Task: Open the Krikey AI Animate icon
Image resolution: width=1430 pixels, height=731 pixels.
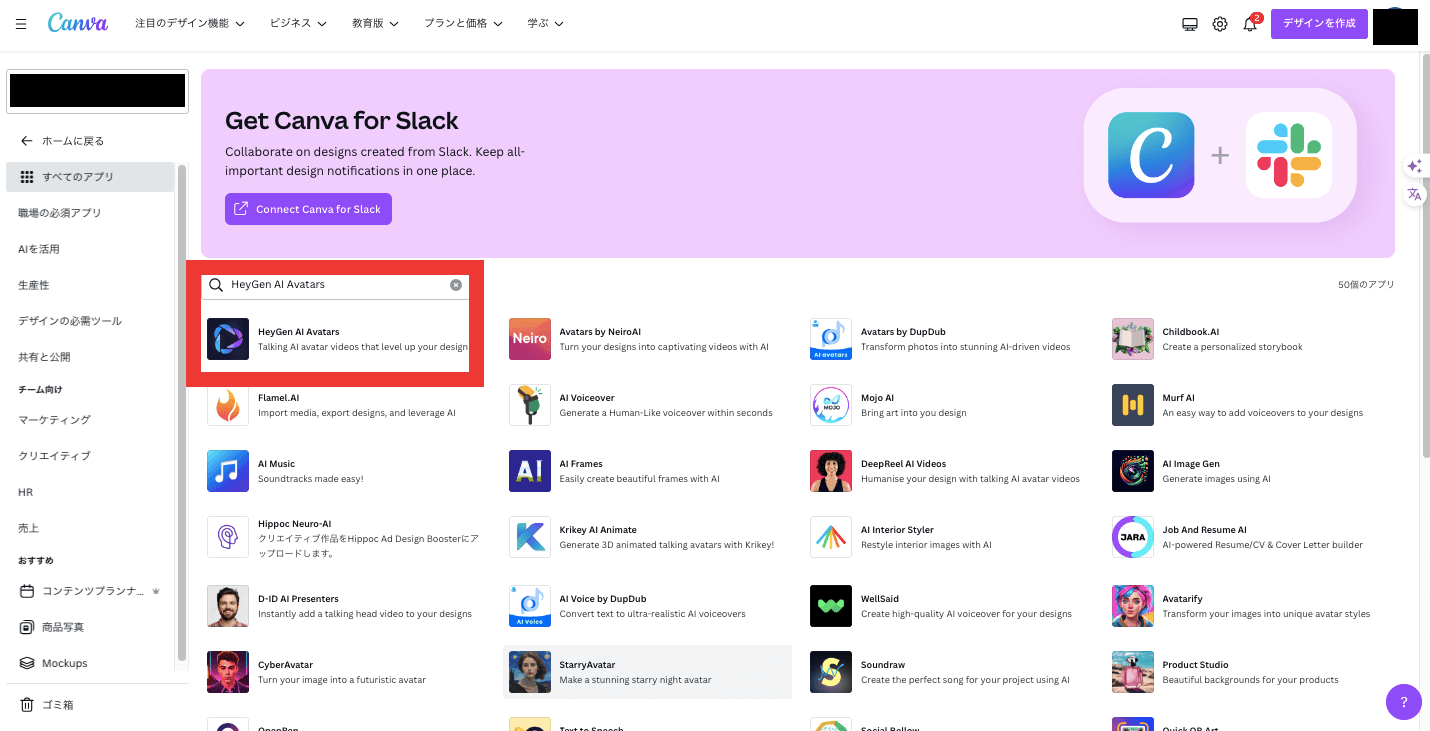Action: (530, 537)
